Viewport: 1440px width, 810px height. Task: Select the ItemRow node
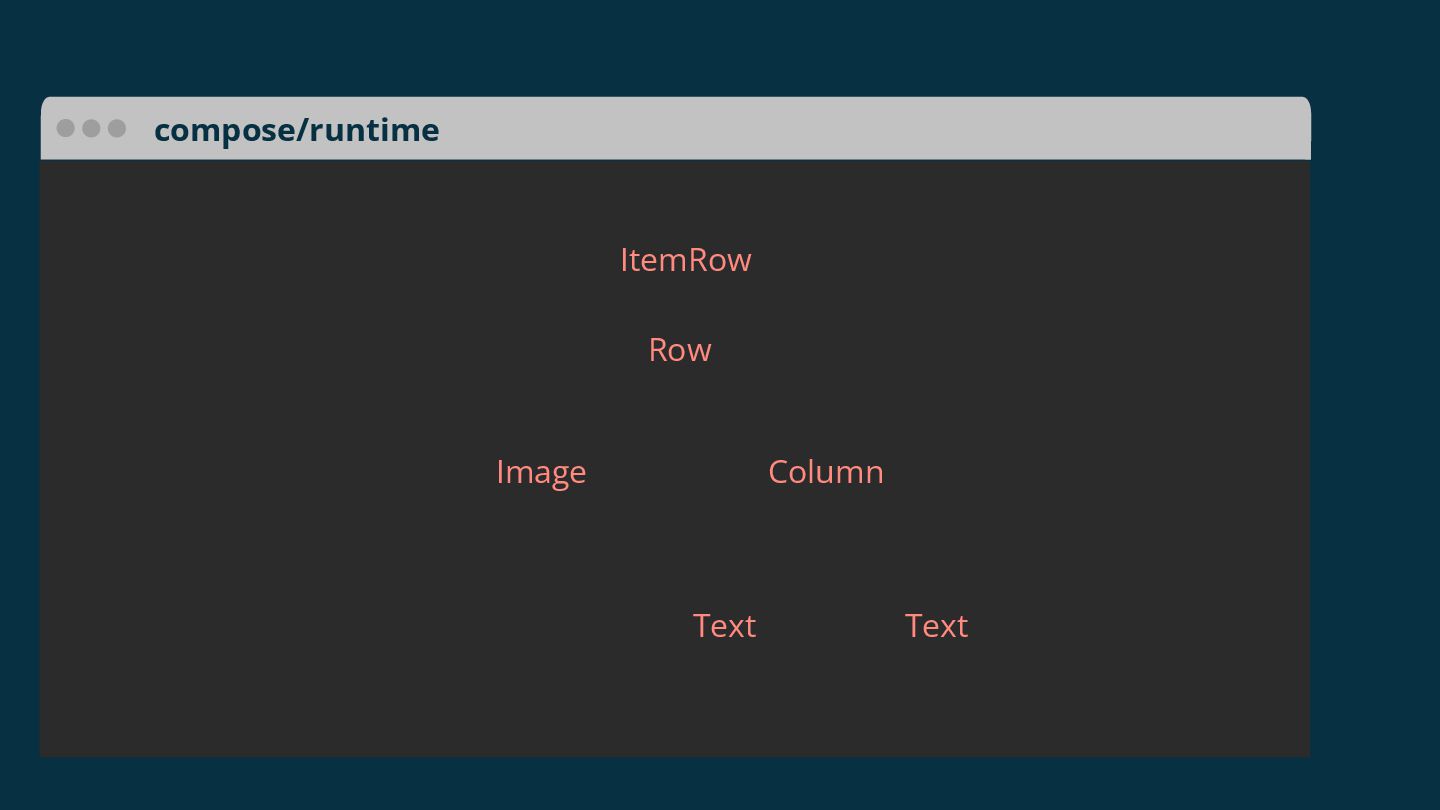pos(685,260)
